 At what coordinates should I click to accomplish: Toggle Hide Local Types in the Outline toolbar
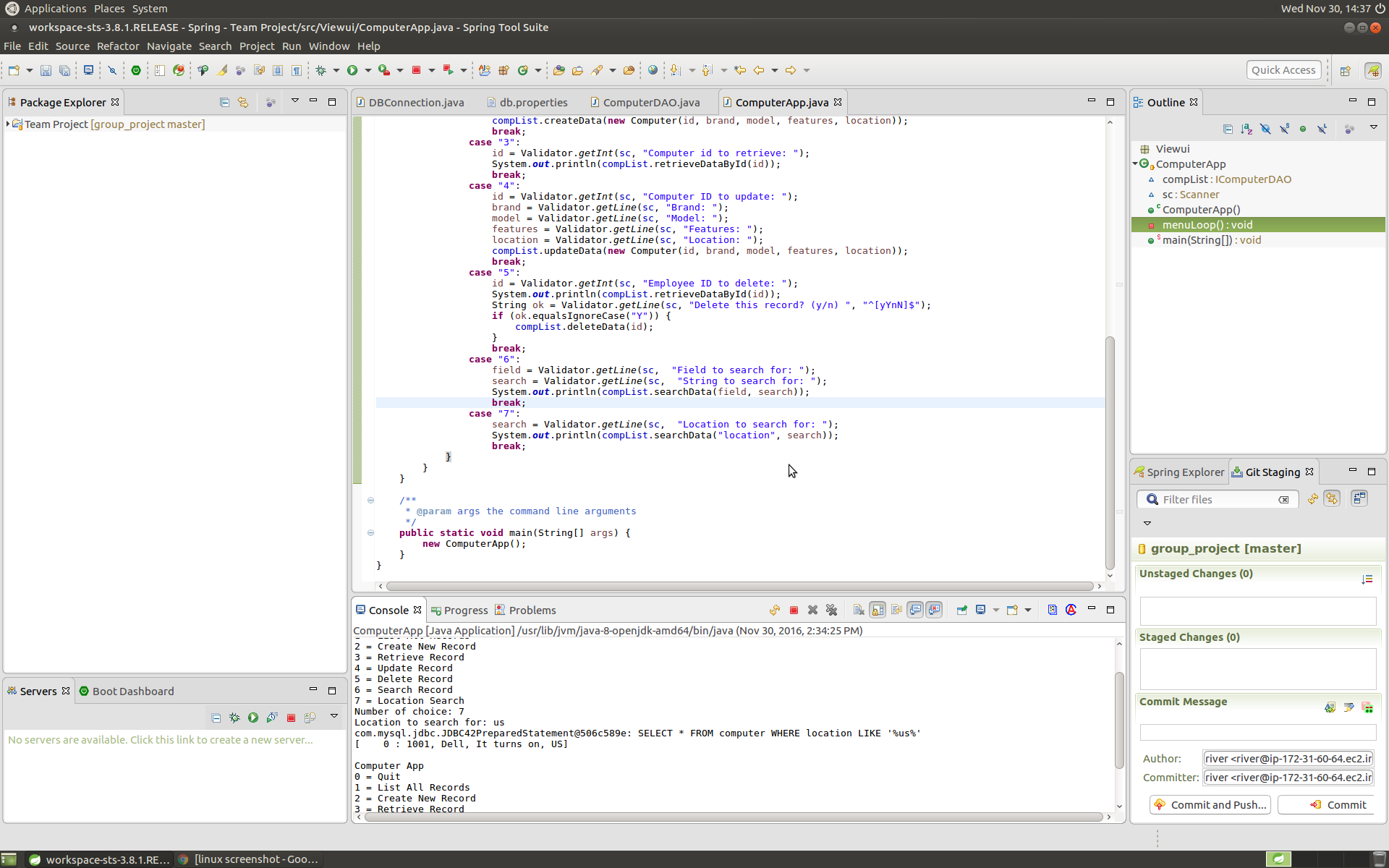click(x=1322, y=129)
